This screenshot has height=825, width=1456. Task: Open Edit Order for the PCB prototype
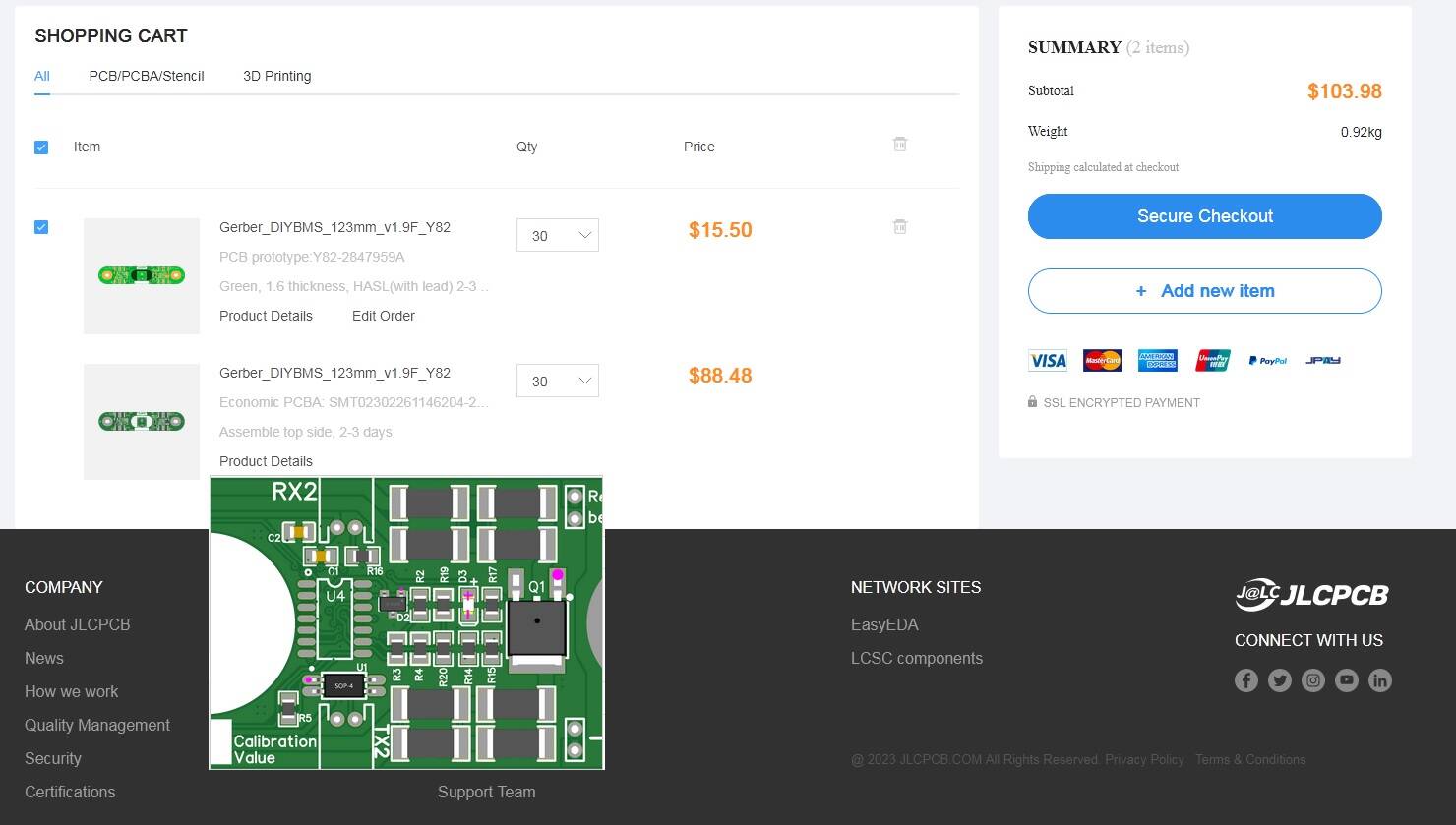383,316
